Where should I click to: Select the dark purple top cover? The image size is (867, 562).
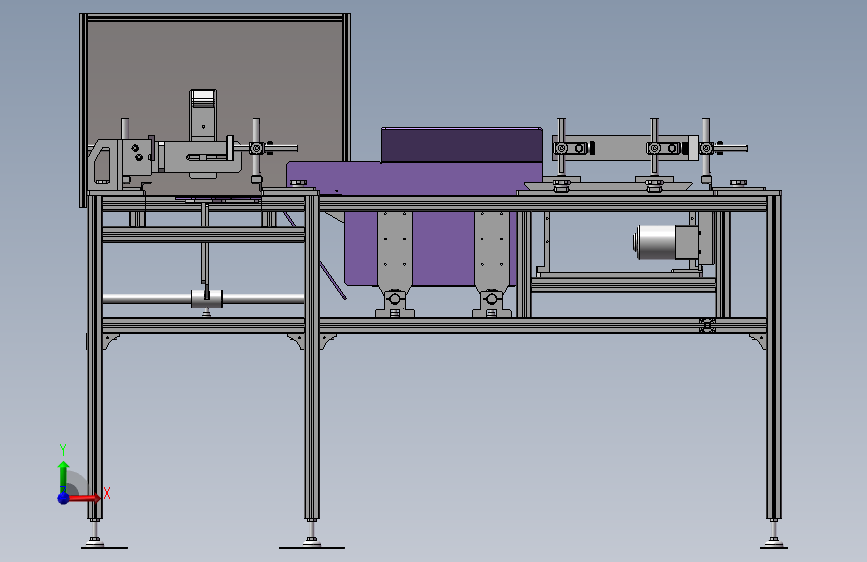click(462, 145)
